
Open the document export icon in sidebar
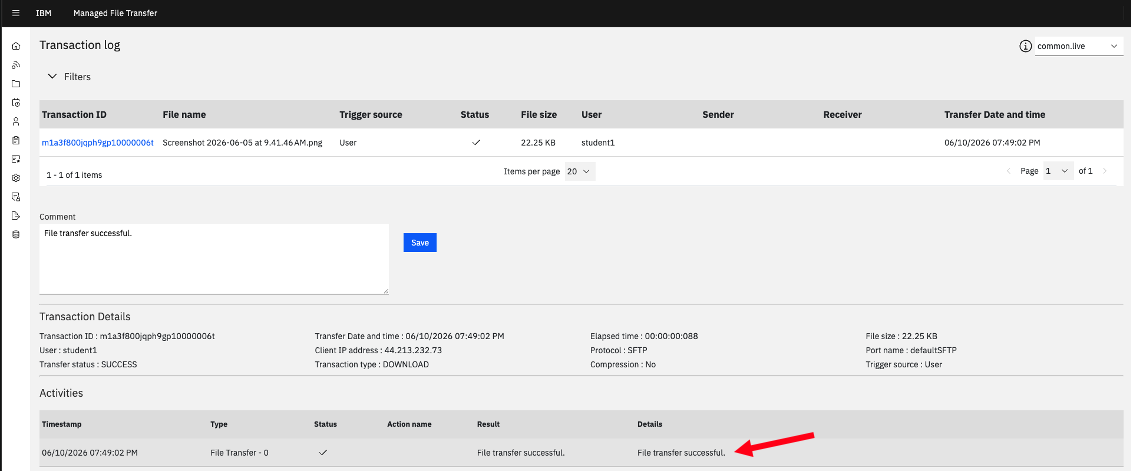(x=16, y=215)
